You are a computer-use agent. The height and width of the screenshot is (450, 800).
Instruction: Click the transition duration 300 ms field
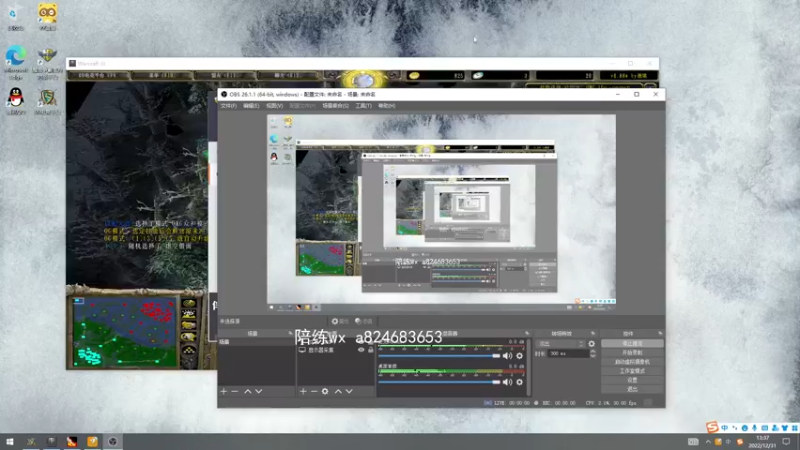pyautogui.click(x=568, y=353)
